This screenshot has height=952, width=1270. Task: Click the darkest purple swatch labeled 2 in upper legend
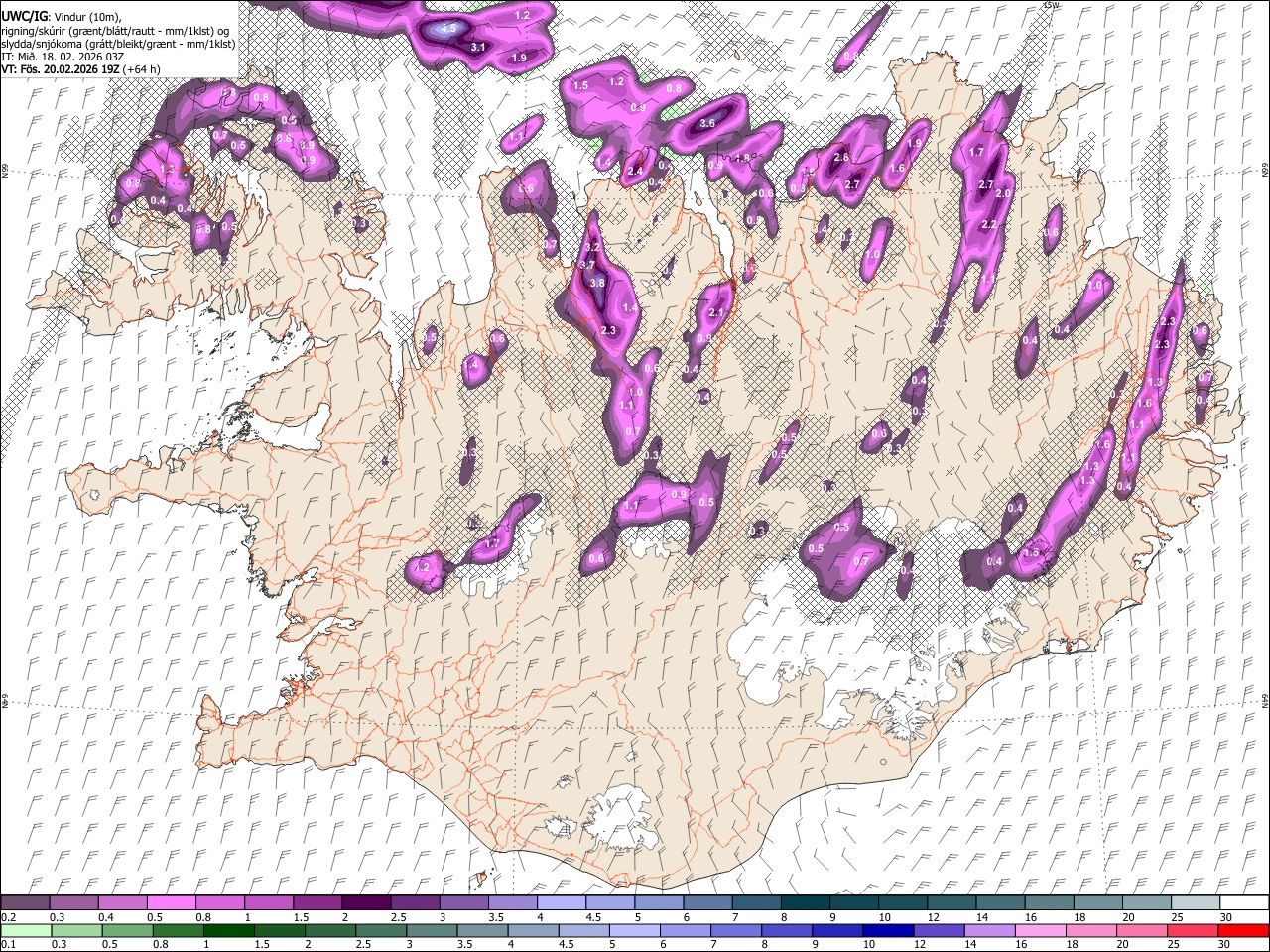coord(366,902)
